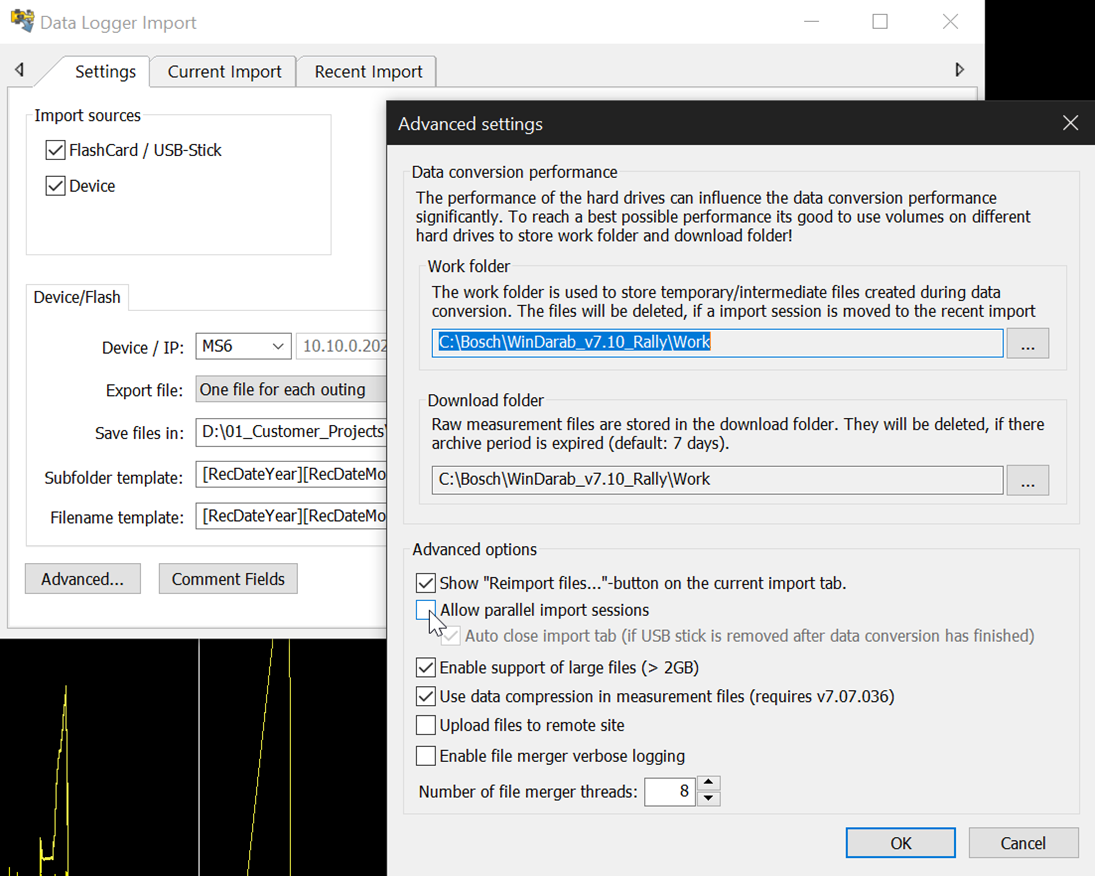Minimize the Data Logger Import window
Screen dimensions: 1095x876
(x=811, y=22)
